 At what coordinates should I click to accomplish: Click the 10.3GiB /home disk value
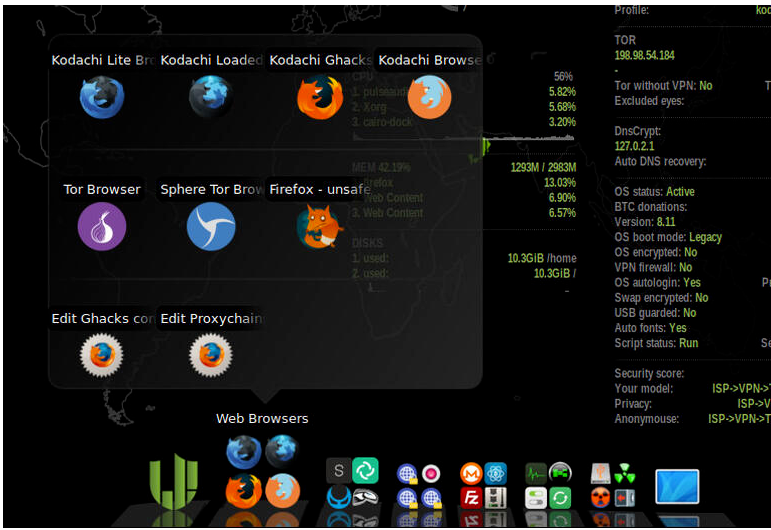tap(542, 258)
